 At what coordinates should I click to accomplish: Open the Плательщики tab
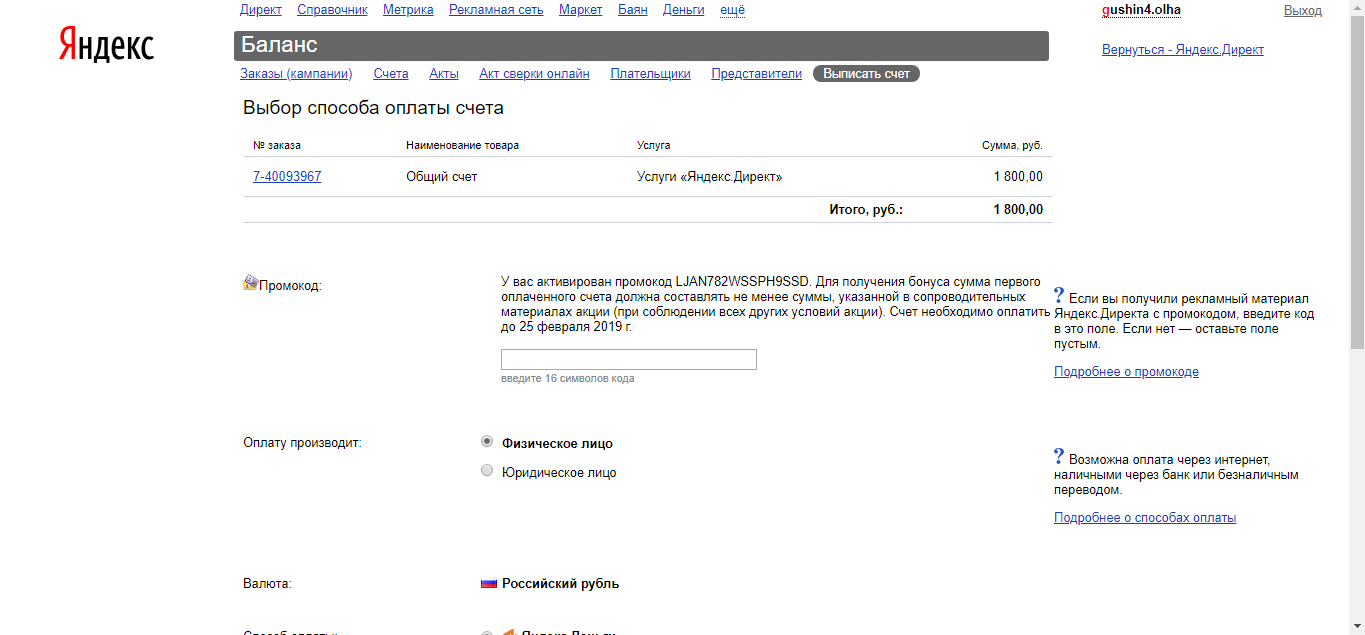tap(651, 74)
